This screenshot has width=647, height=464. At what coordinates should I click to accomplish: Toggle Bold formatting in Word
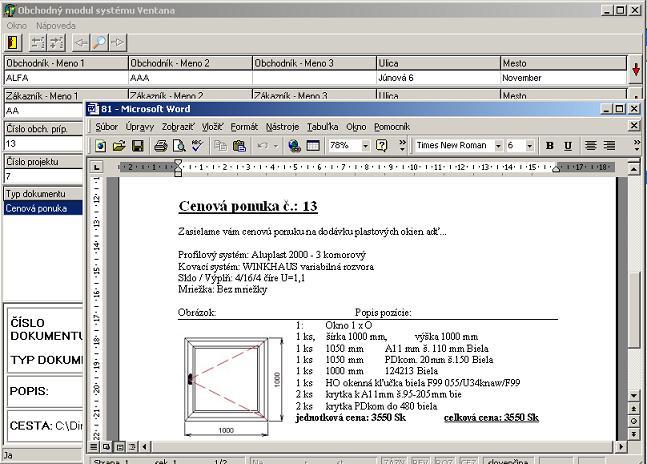[550, 145]
